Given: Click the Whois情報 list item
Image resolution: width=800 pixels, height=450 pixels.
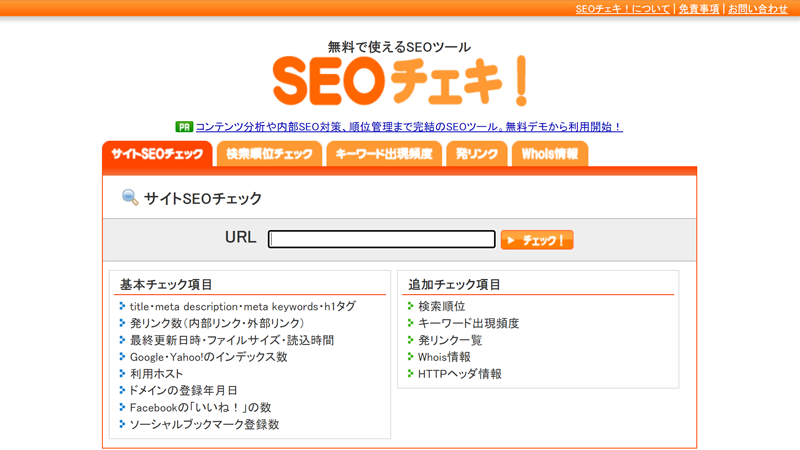Looking at the screenshot, I should (444, 357).
